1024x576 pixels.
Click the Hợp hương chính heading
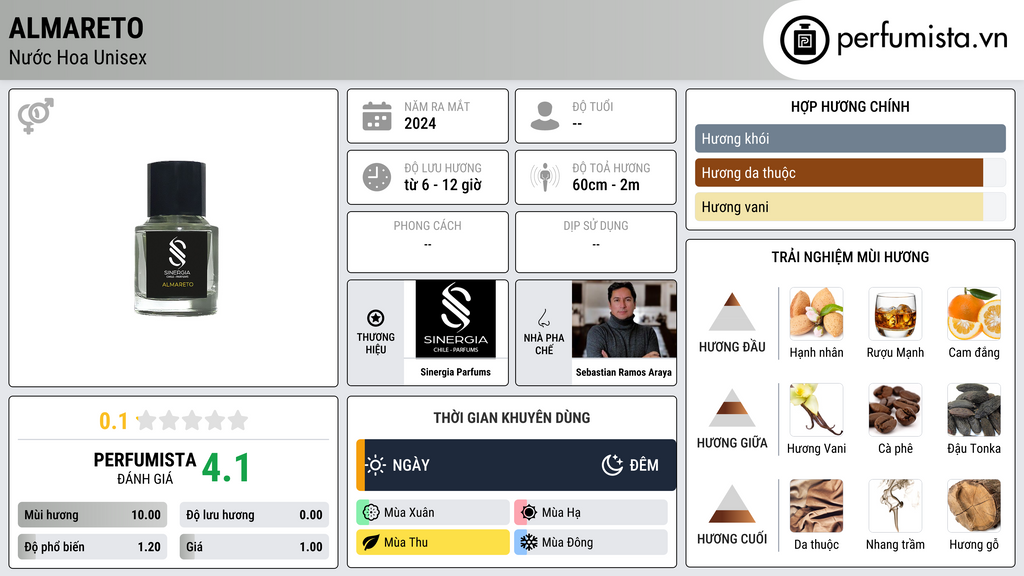click(850, 106)
